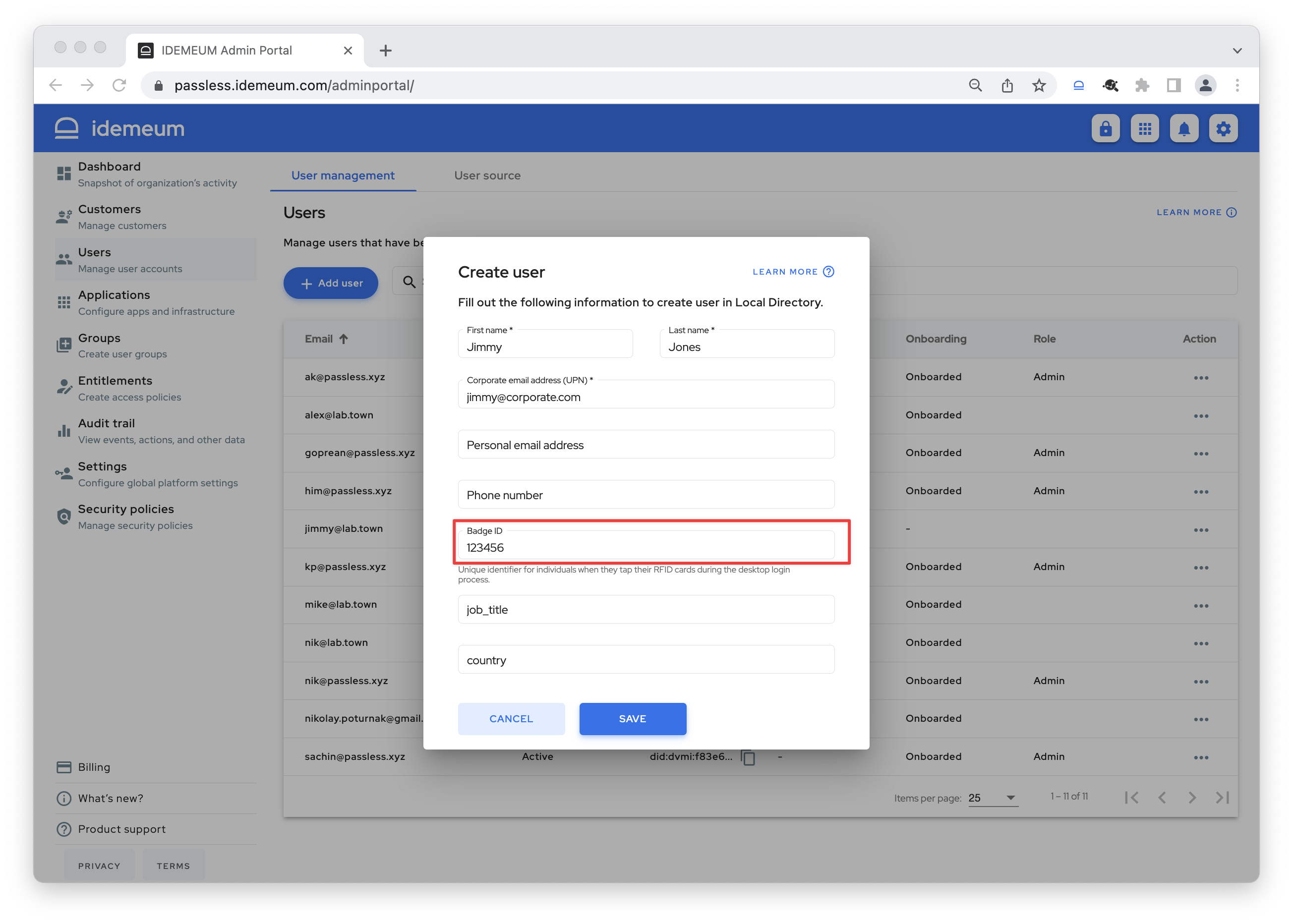Switch to User source tab
Screen dimensions: 1293x924
[487, 175]
